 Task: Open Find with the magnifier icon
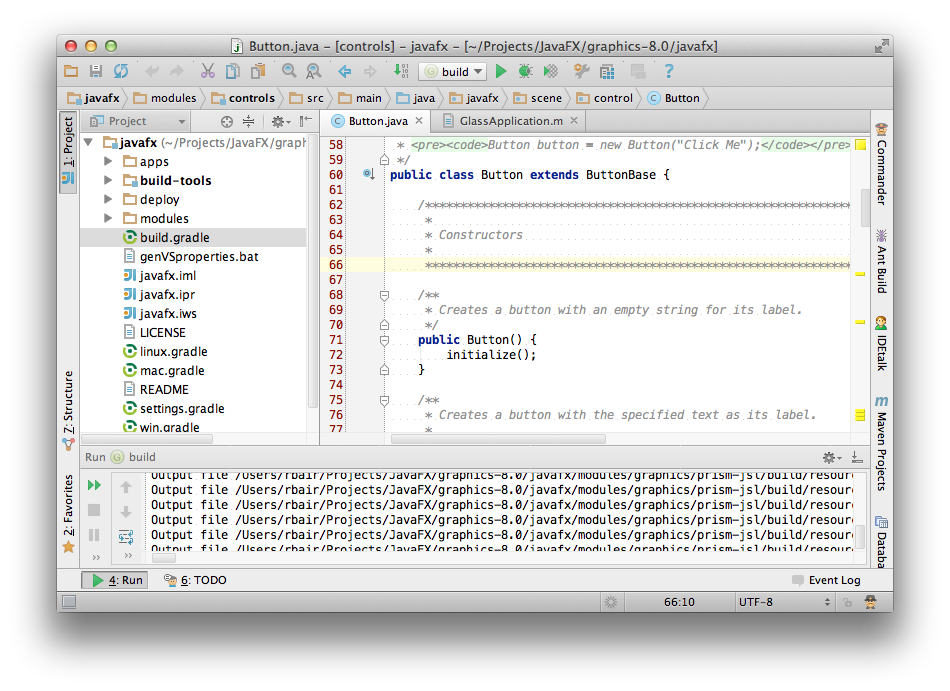point(289,71)
